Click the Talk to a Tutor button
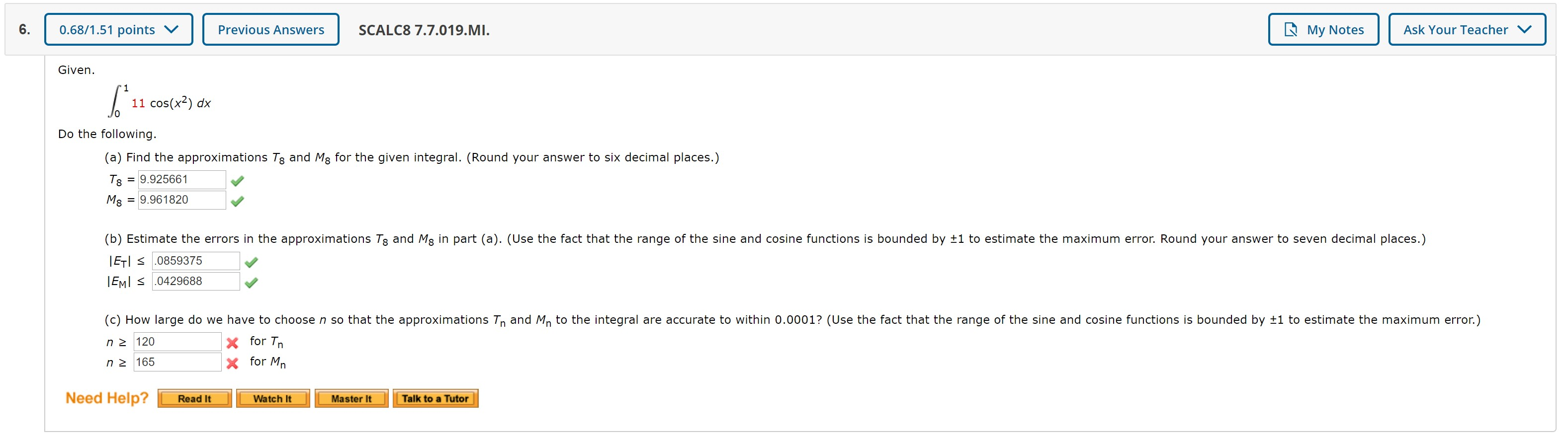The image size is (1568, 437). (435, 398)
